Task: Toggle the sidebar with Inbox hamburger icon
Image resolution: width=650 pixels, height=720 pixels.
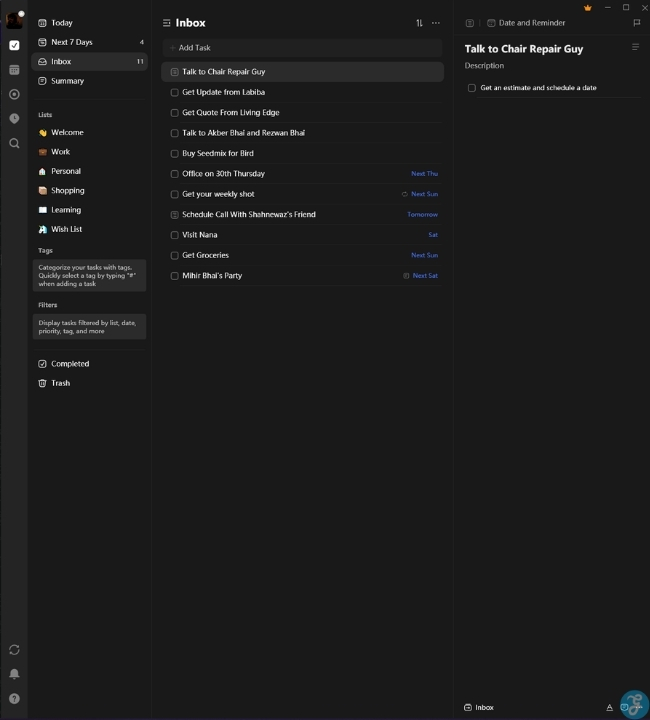Action: tap(167, 23)
